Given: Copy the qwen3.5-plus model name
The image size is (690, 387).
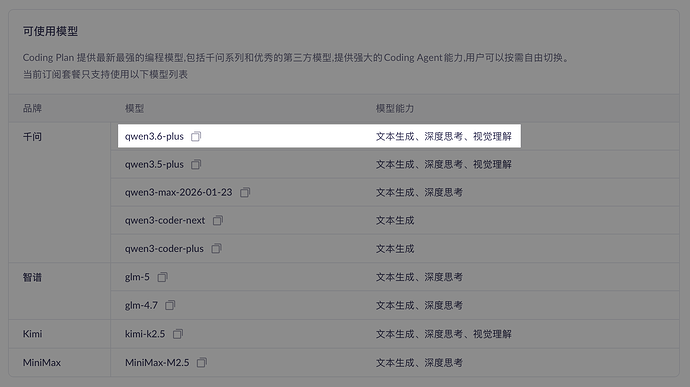Looking at the screenshot, I should pyautogui.click(x=196, y=165).
